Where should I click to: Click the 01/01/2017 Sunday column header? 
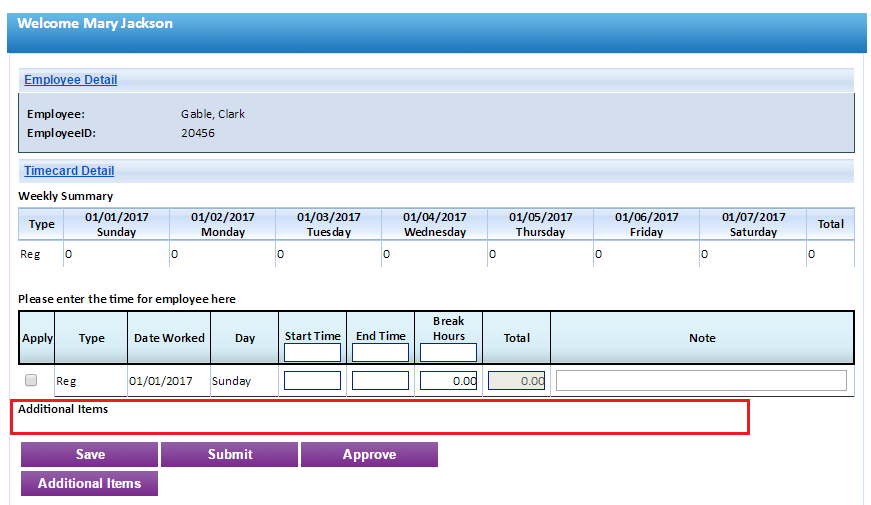click(x=117, y=224)
